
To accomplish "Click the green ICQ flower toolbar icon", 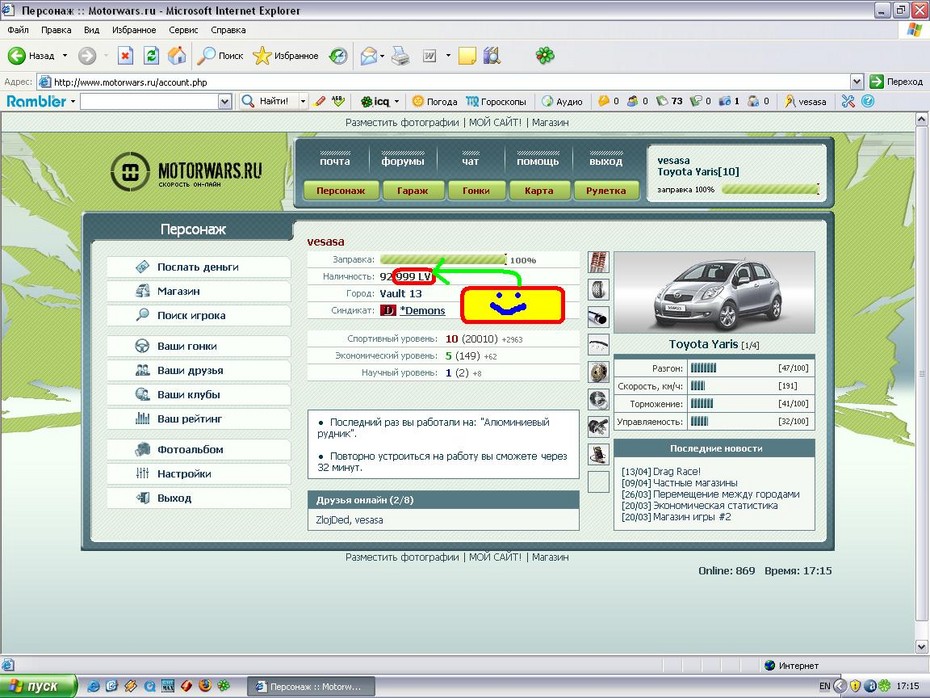I will point(545,56).
